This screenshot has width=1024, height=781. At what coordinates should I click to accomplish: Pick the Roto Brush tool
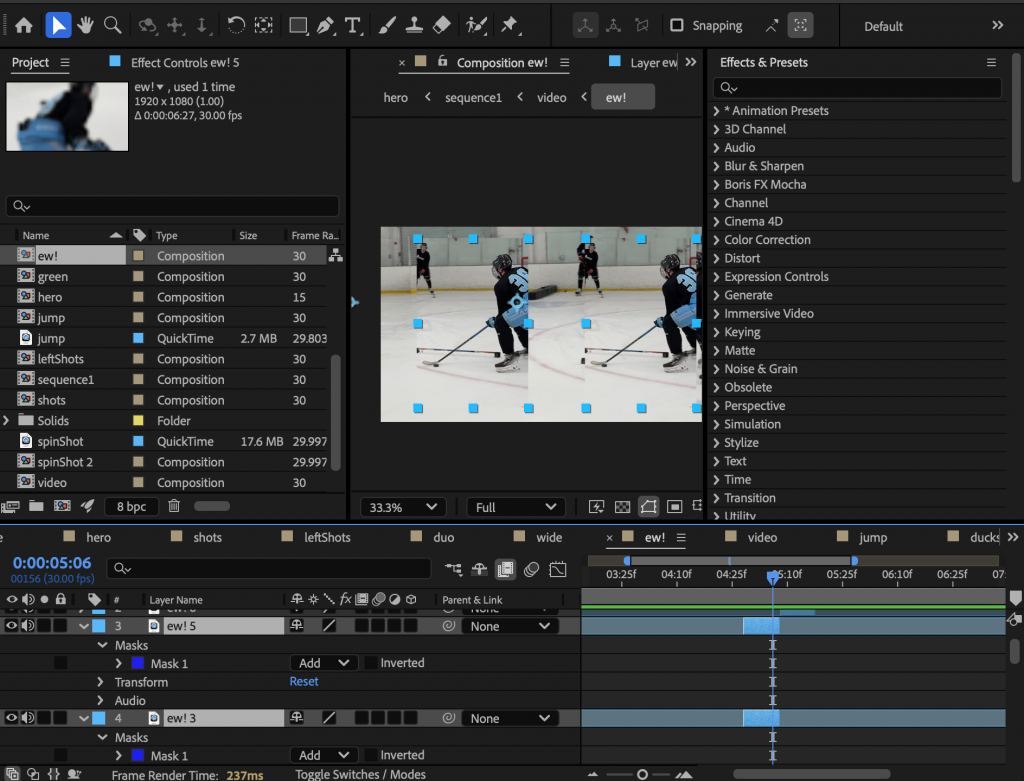[x=477, y=25]
